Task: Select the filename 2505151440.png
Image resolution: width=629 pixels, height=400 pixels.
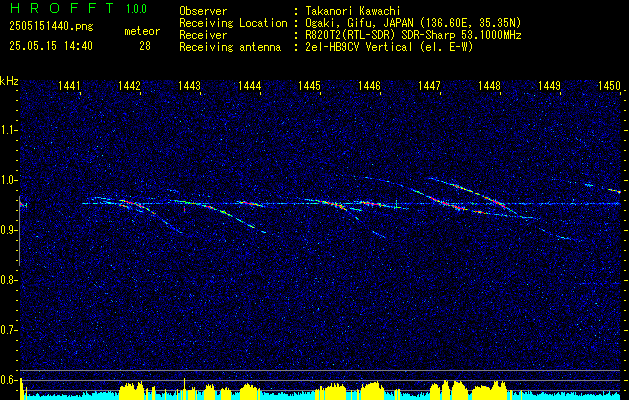Action: (x=51, y=27)
